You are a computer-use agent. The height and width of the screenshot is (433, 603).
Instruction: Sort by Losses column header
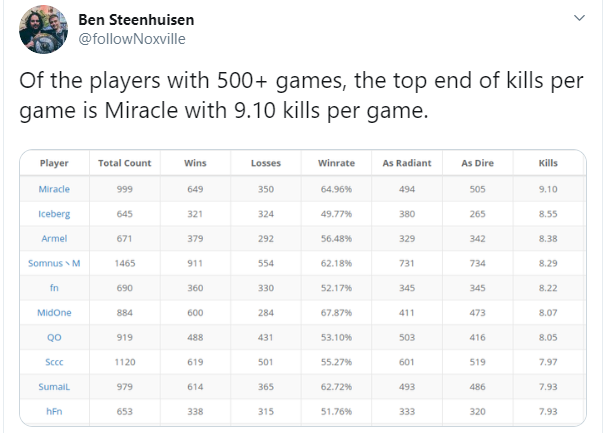pos(266,163)
